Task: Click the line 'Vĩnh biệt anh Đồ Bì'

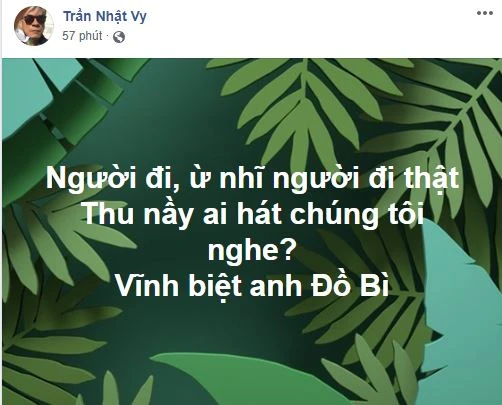Action: pyautogui.click(x=252, y=287)
